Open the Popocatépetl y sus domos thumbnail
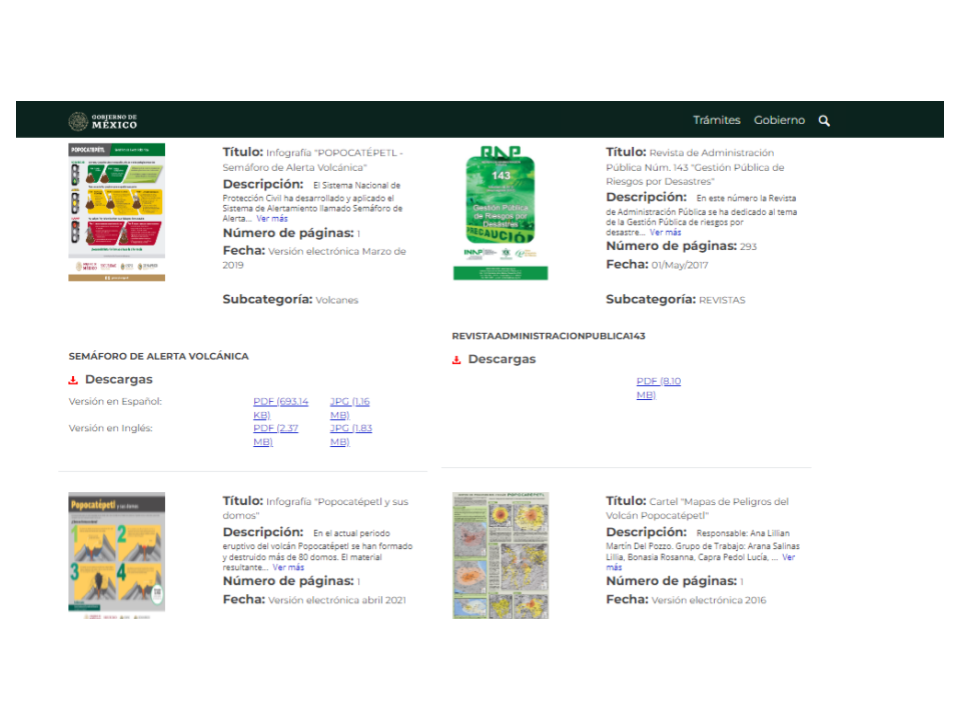 pyautogui.click(x=117, y=555)
